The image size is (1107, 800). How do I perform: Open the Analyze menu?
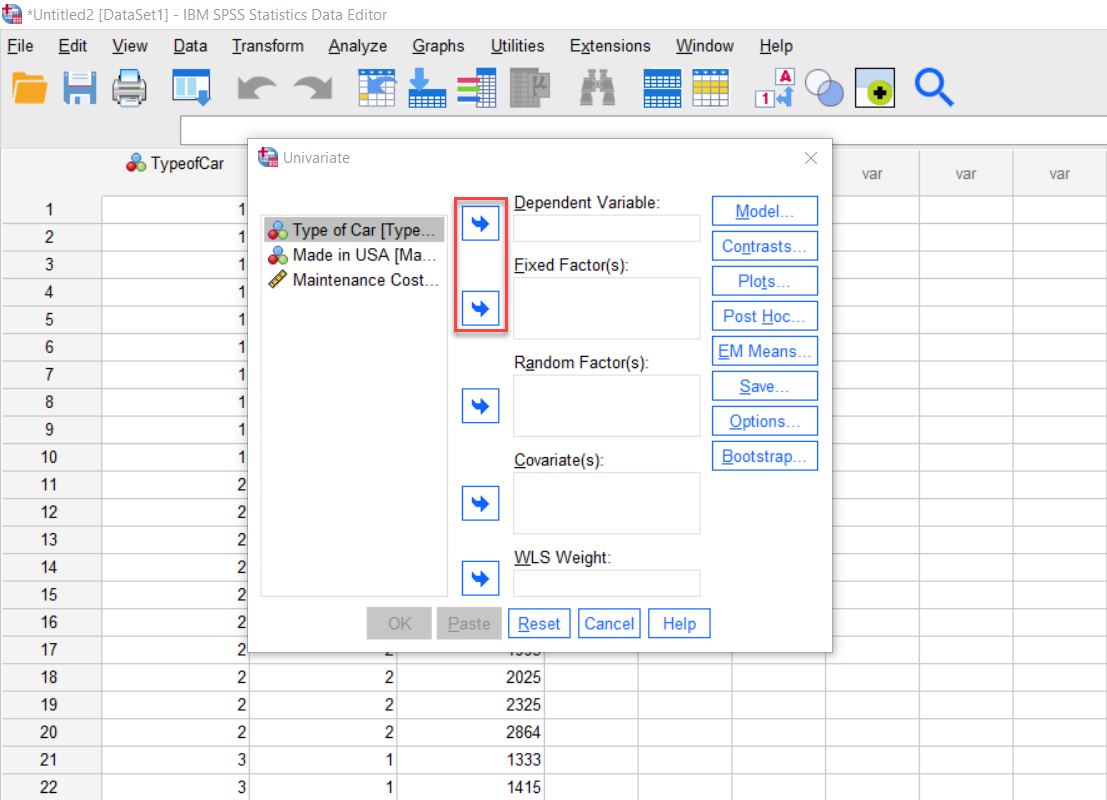click(x=358, y=46)
